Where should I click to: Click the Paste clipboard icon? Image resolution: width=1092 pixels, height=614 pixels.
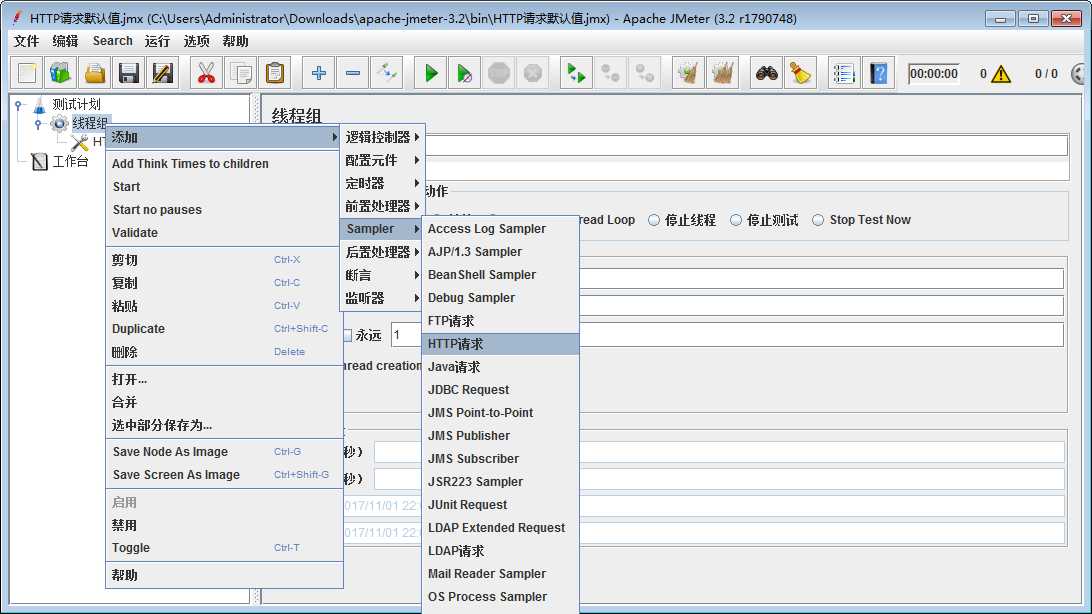(275, 73)
